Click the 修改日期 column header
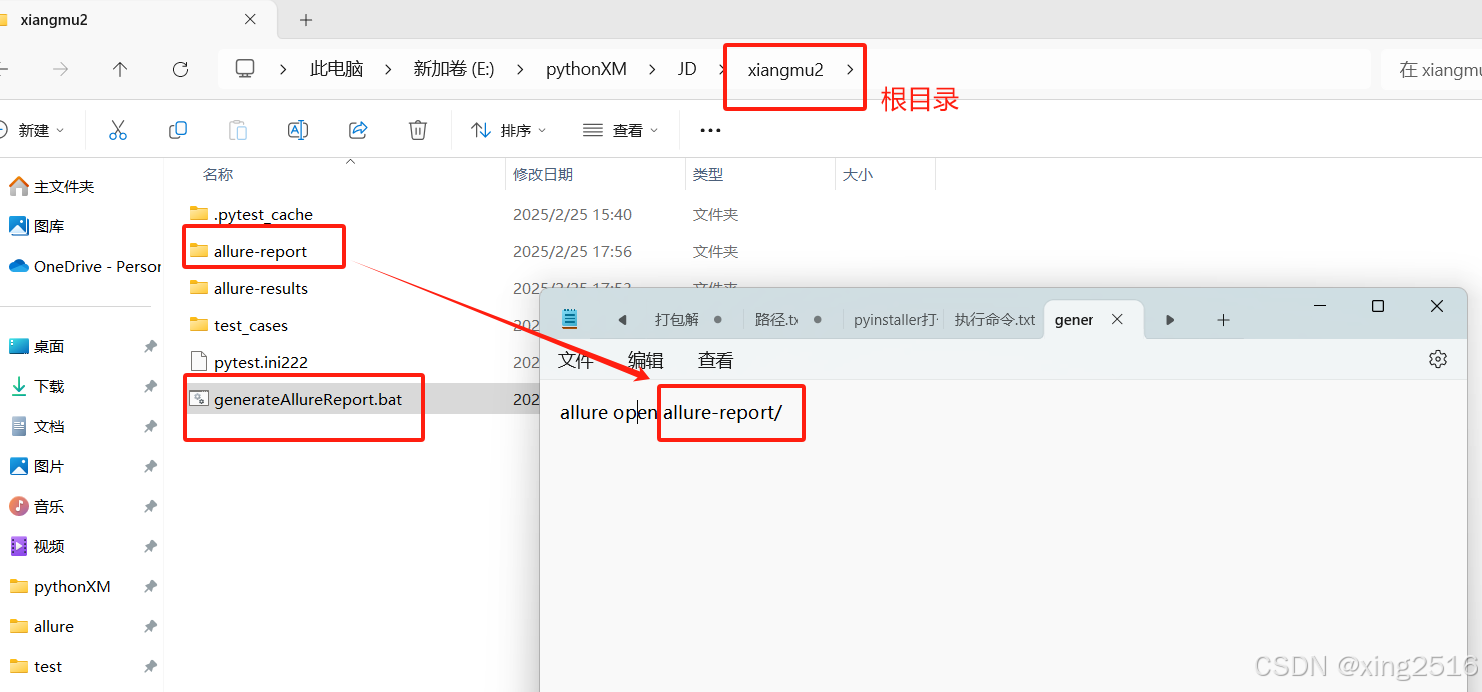 pyautogui.click(x=543, y=174)
